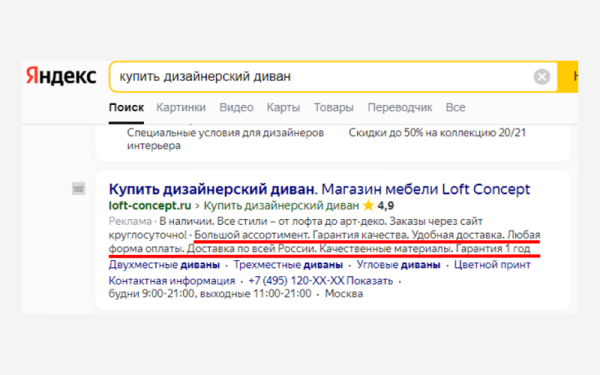Open the 'Двухместные диваны' sitelink
600x375 pixels.
pyautogui.click(x=164, y=265)
